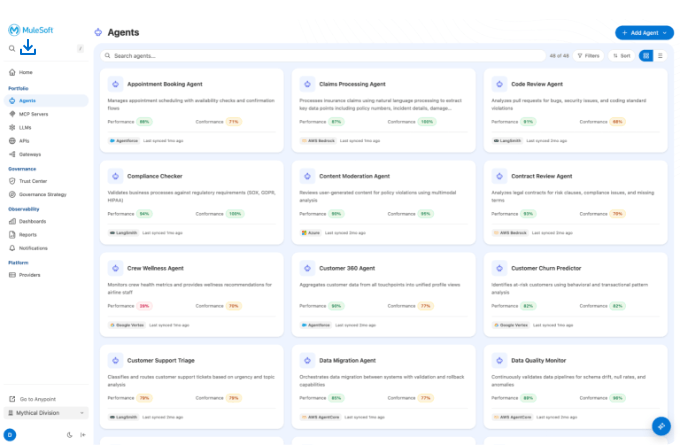
Task: Click the Appointment Booking Agent card icon
Action: click(115, 84)
